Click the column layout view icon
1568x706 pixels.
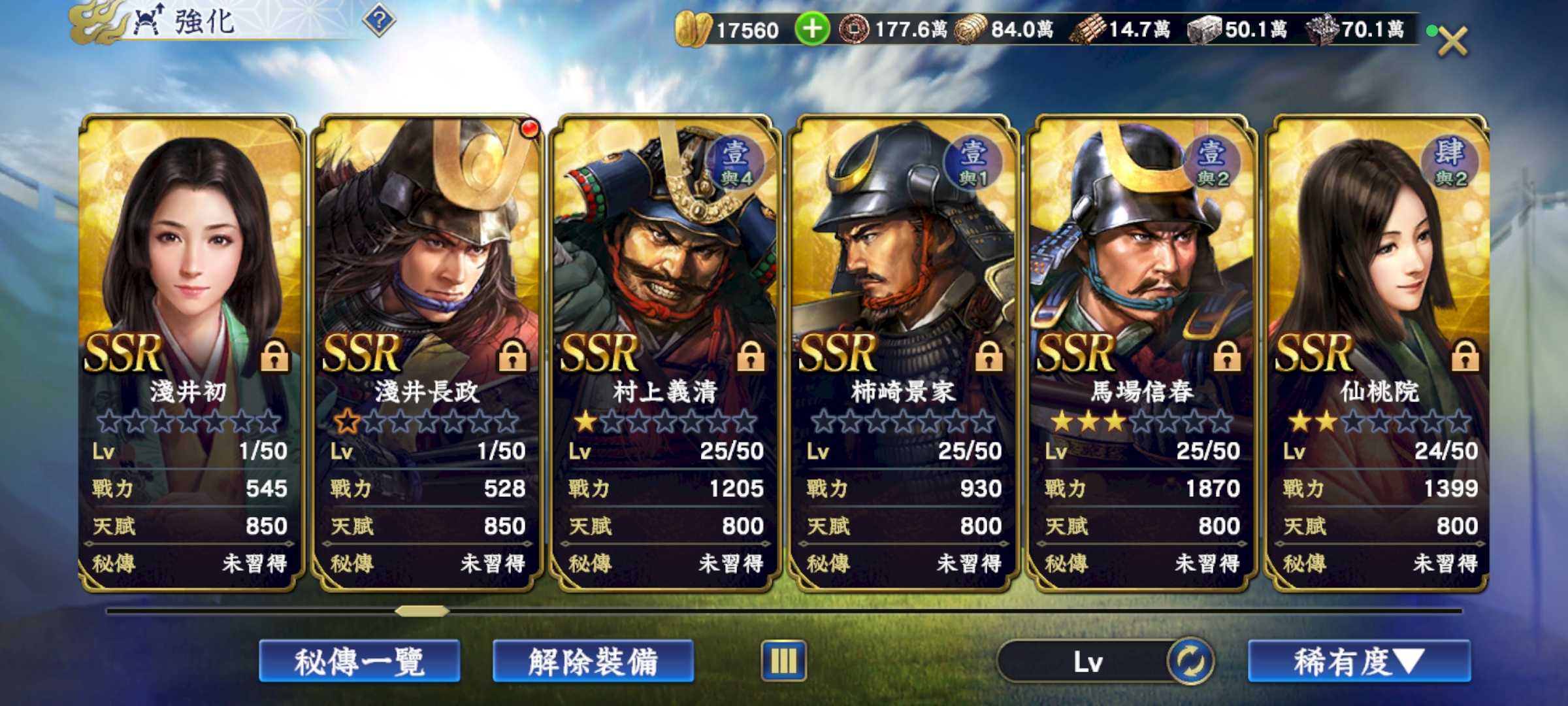tap(784, 661)
